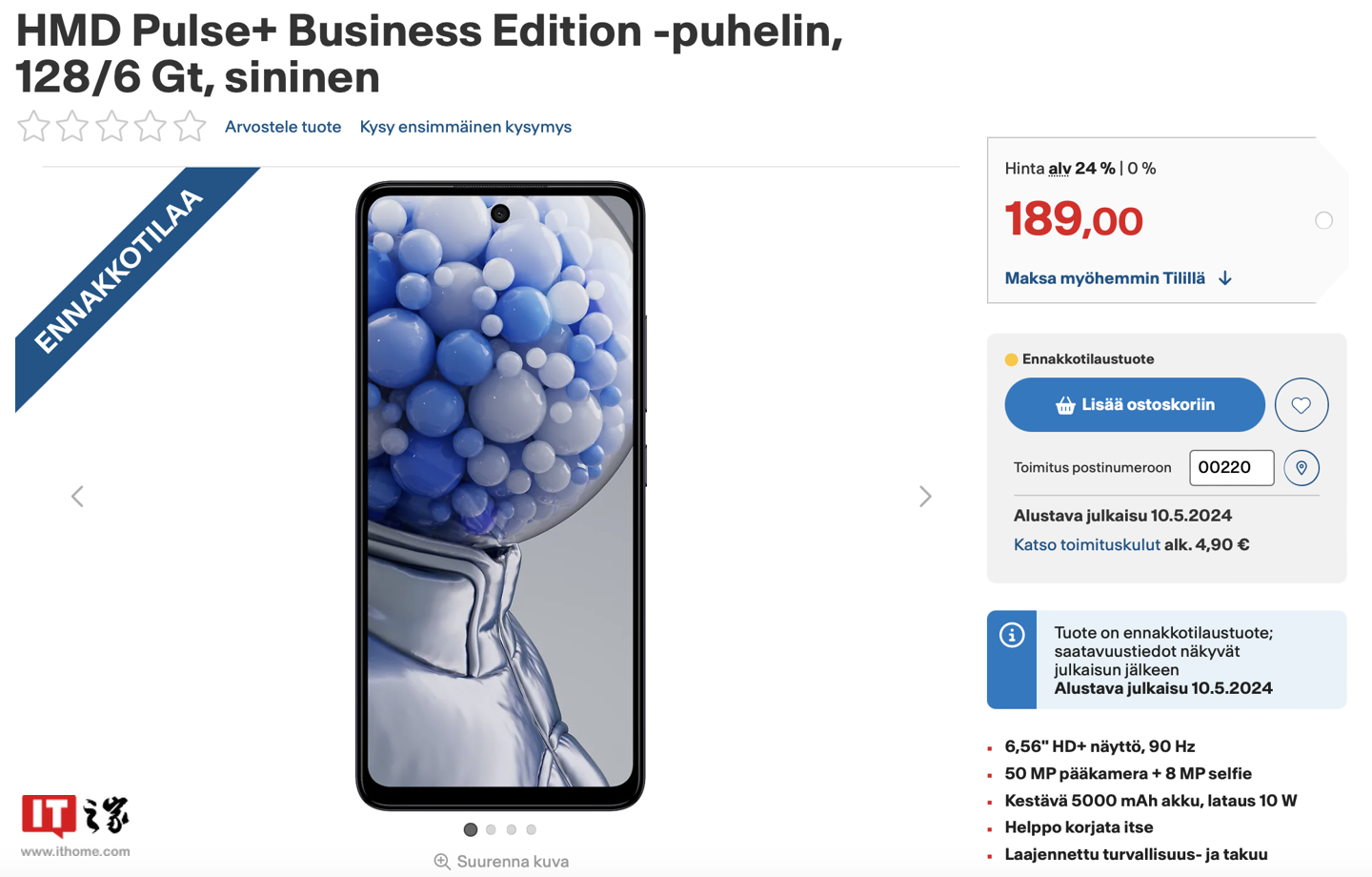Click the fifth rating star

point(191,126)
